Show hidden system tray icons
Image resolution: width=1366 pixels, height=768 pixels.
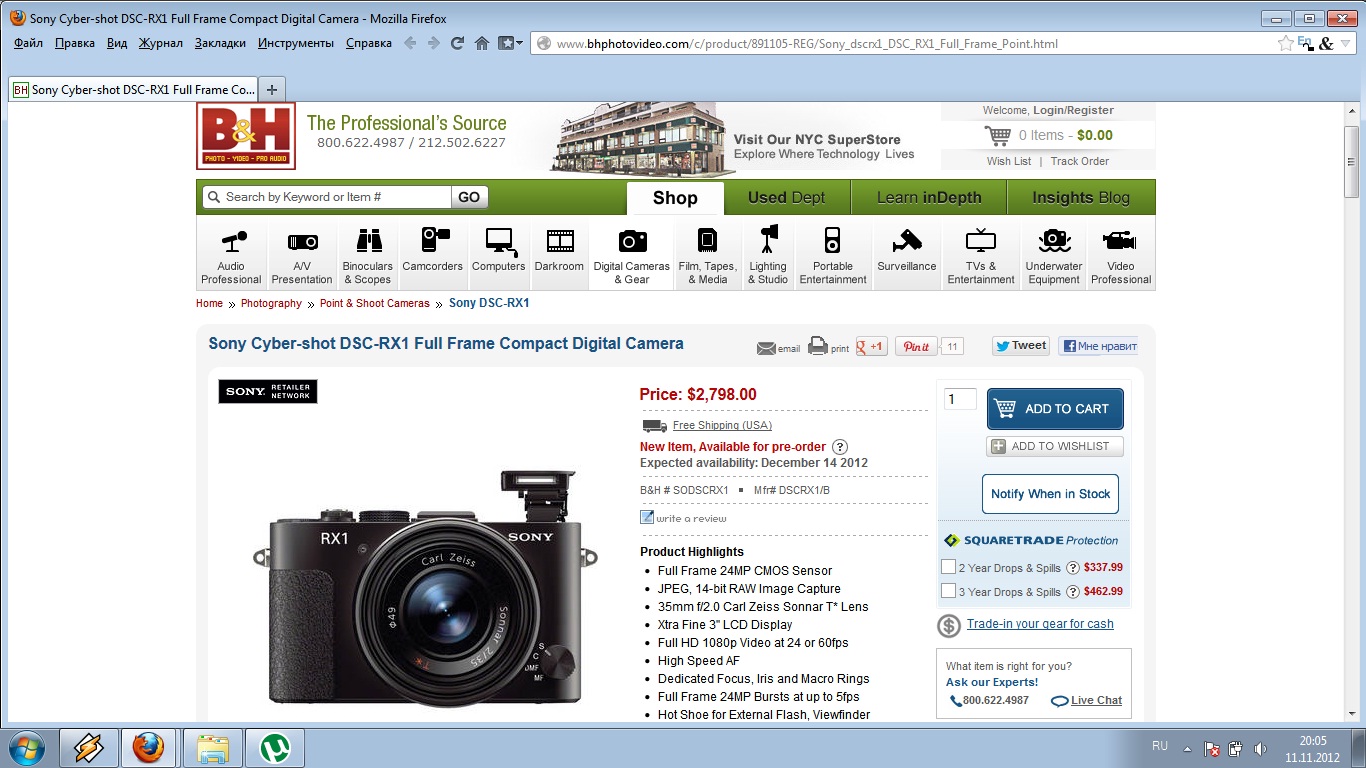[x=1187, y=748]
